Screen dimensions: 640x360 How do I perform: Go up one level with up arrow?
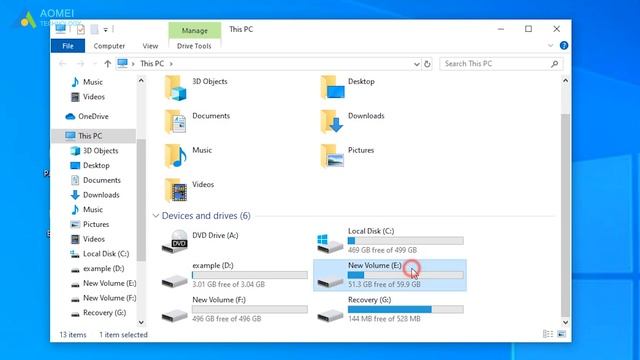(x=107, y=64)
